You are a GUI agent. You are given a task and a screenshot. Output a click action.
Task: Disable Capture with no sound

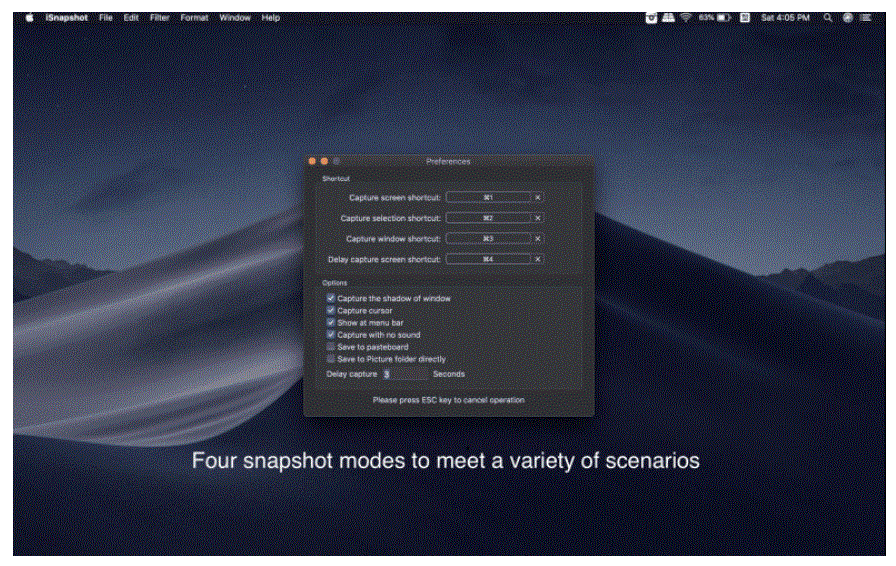click(x=331, y=334)
